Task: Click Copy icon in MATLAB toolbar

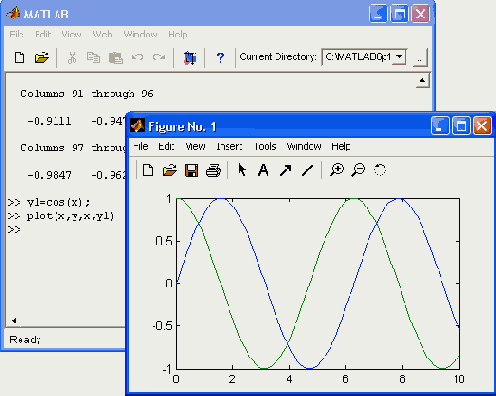Action: pyautogui.click(x=93, y=58)
